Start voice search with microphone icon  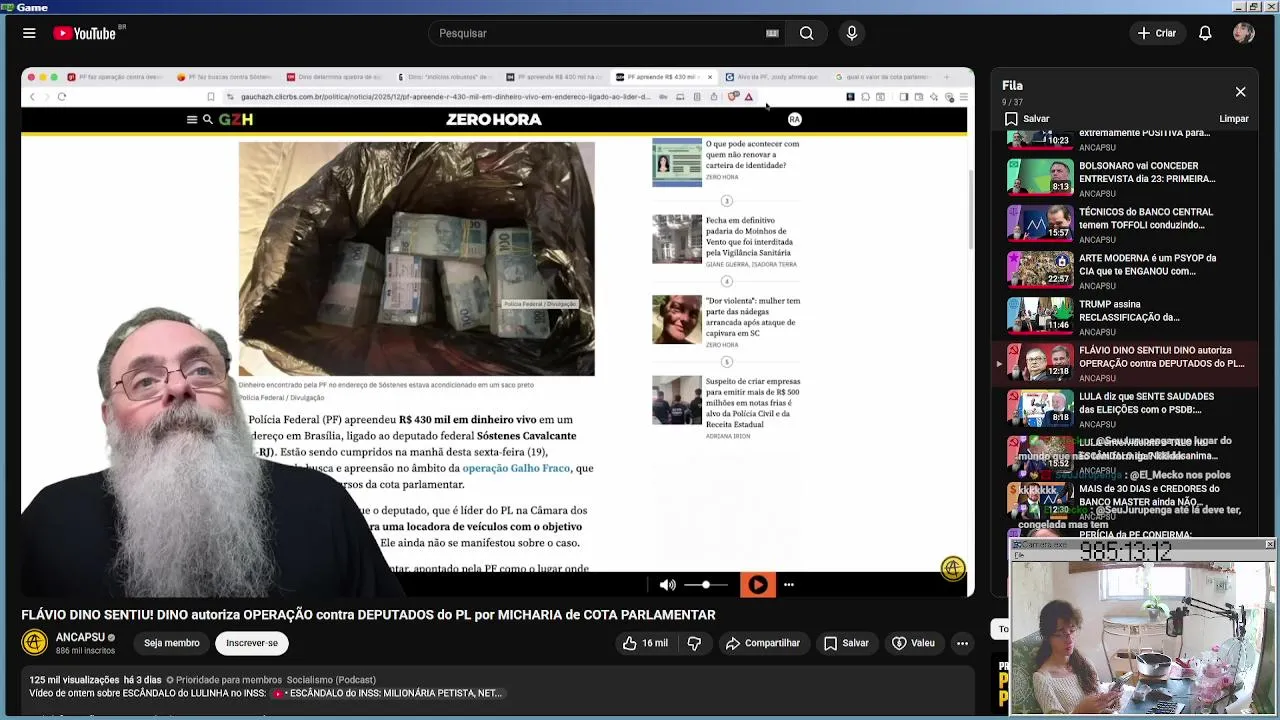point(852,33)
